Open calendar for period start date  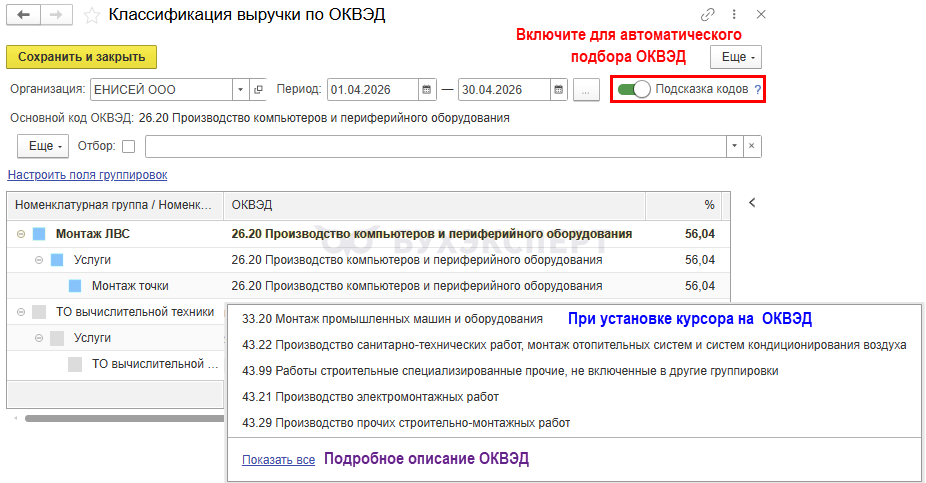click(428, 89)
